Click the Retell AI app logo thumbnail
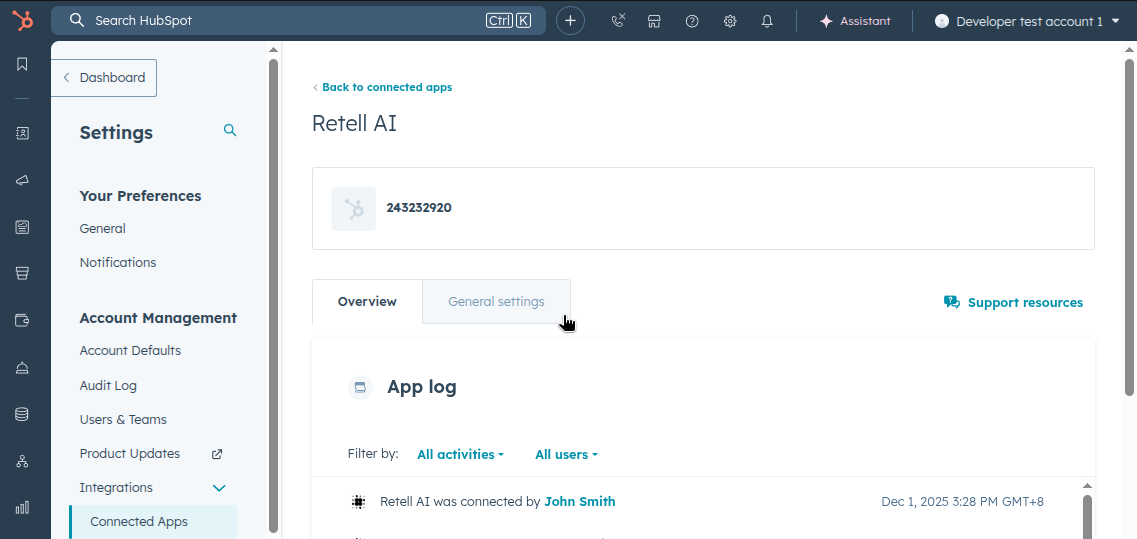 pyautogui.click(x=354, y=209)
